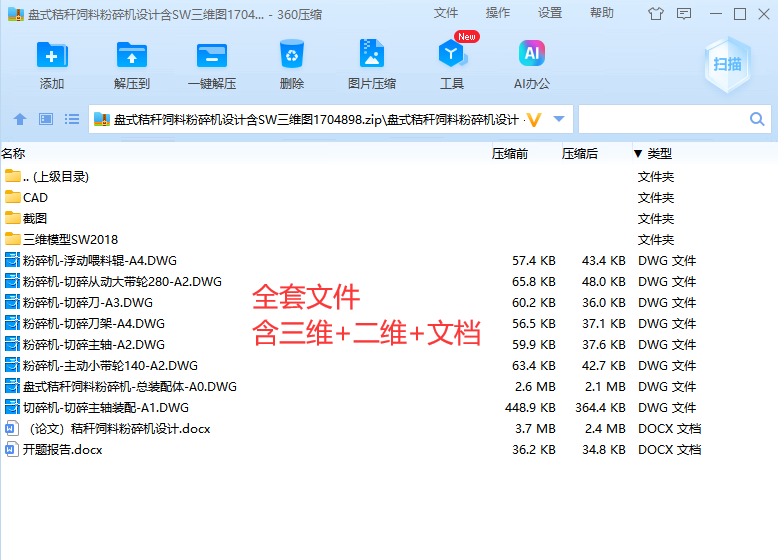This screenshot has height=560, width=778.
Task: Go up one level with the up arrow
Action: [x=20, y=119]
